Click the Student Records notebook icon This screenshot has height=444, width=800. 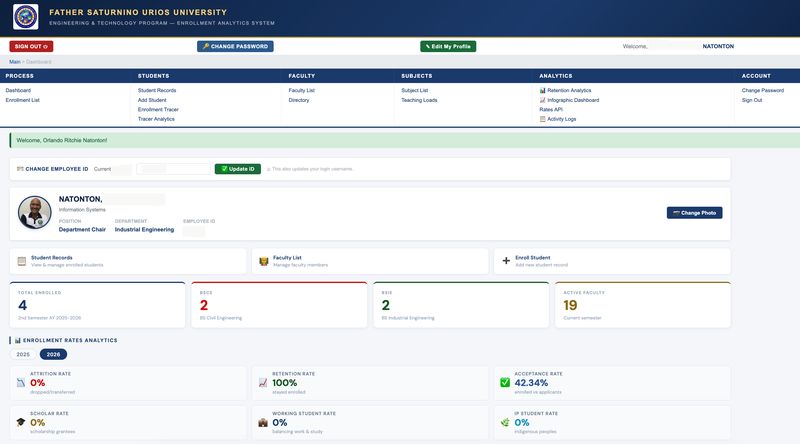(21, 261)
